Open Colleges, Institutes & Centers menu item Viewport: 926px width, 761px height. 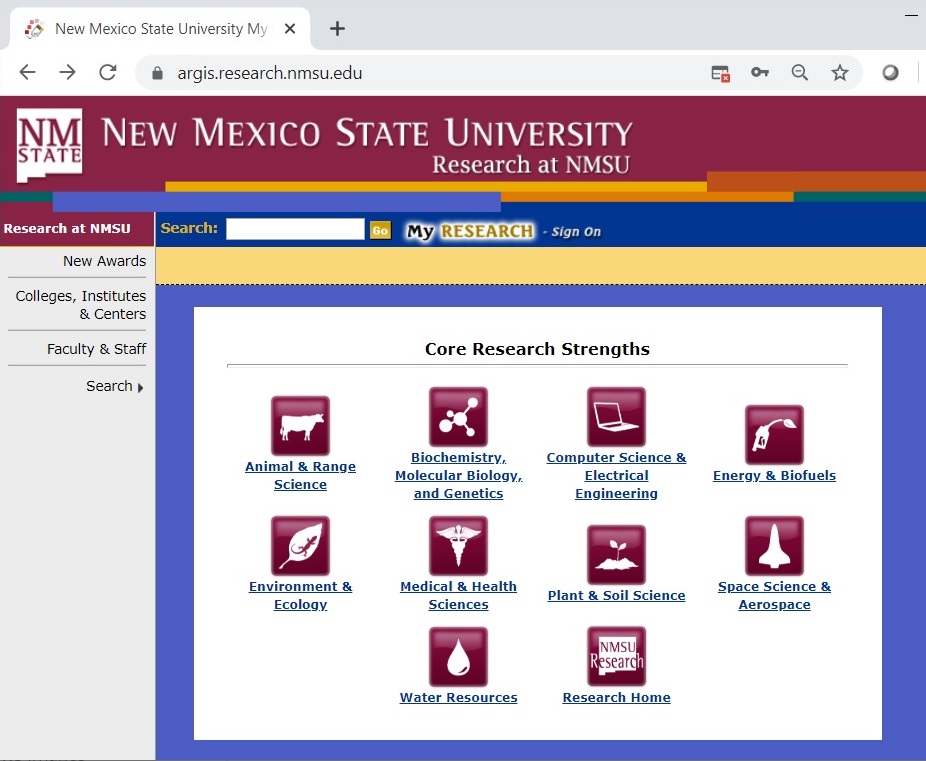80,305
